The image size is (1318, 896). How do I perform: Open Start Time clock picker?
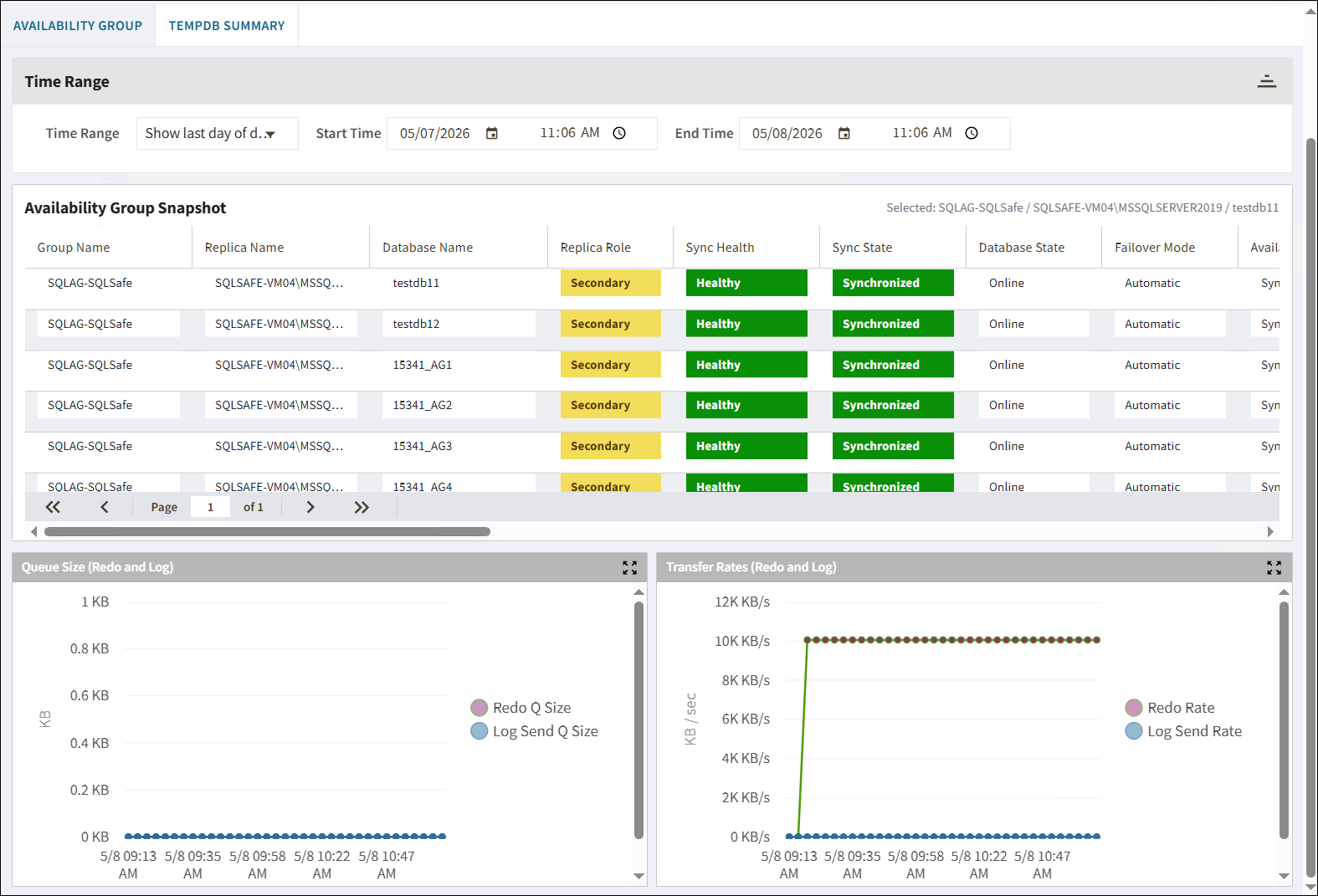click(x=619, y=133)
